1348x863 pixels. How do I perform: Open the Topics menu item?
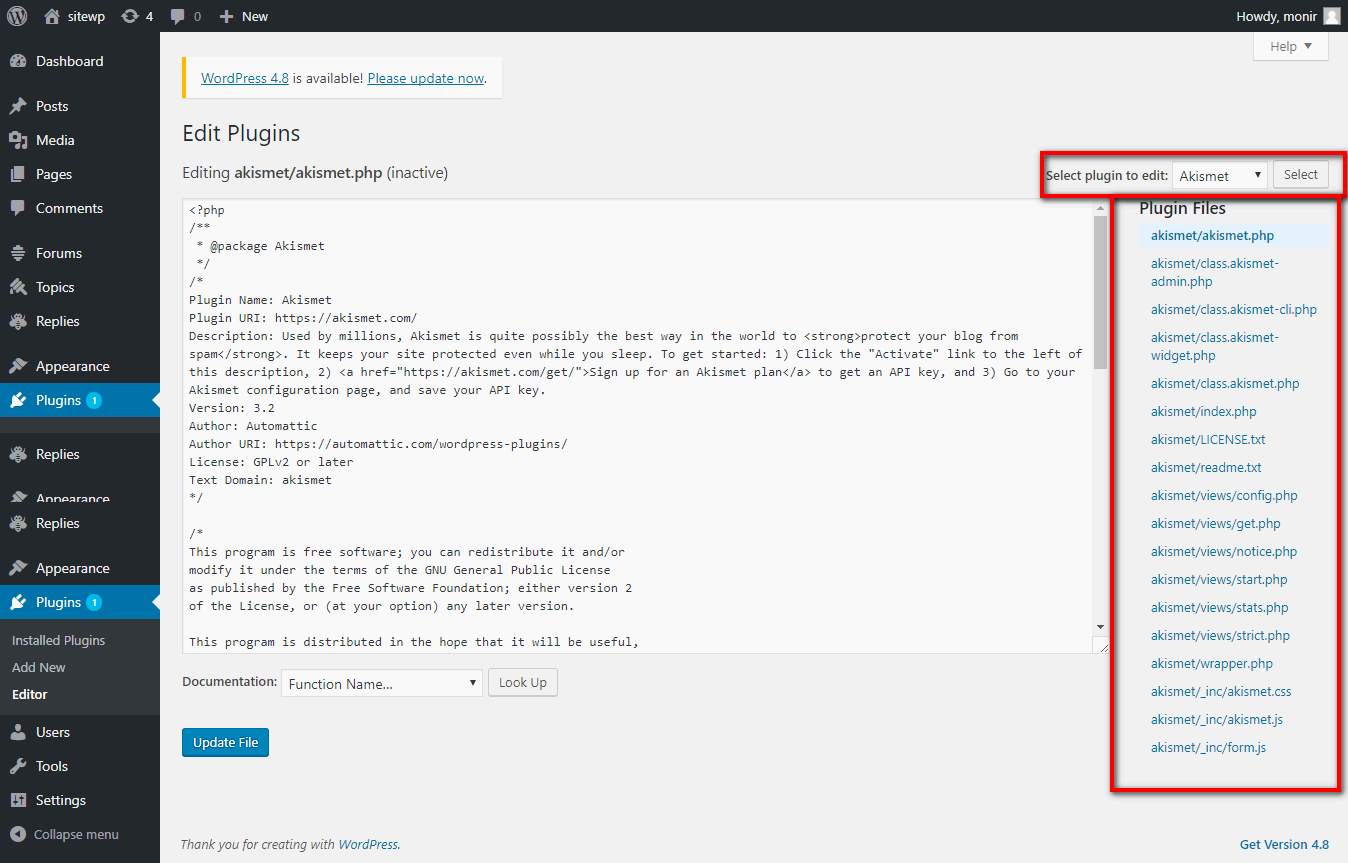click(80, 287)
